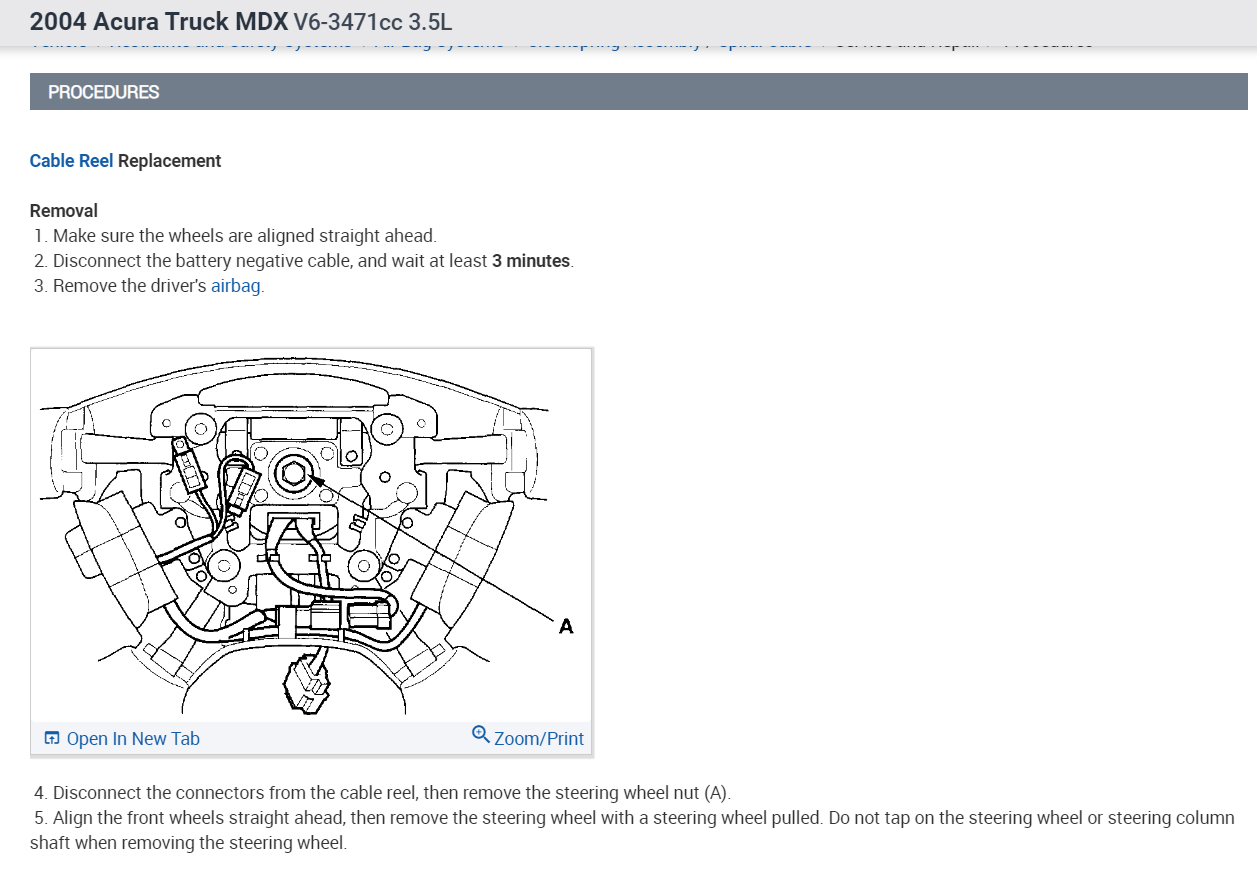Open the steering wheel diagram thumbnail
Image resolution: width=1257 pixels, height=888 pixels.
tap(311, 535)
